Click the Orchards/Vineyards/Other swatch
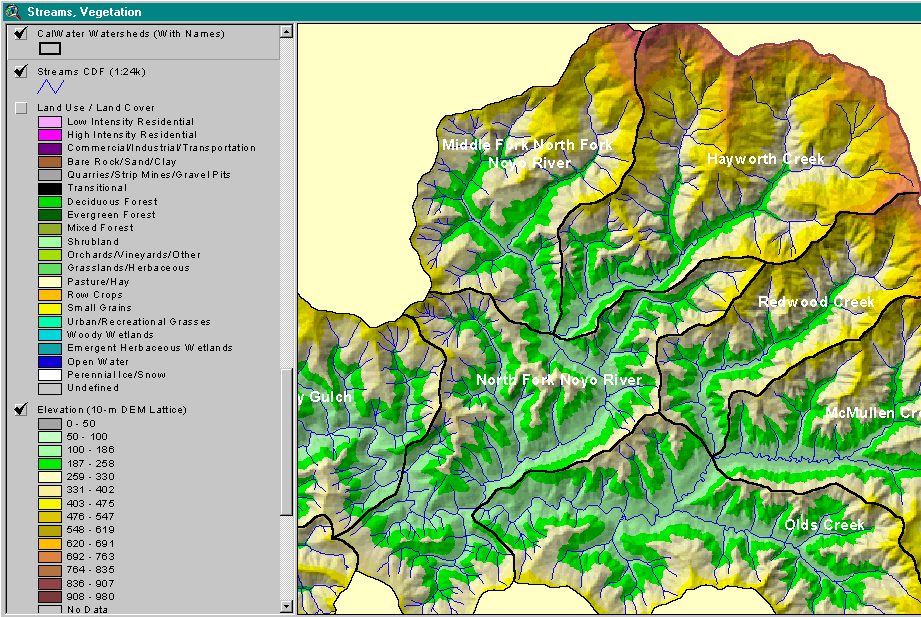This screenshot has height=617, width=921. pyautogui.click(x=50, y=254)
